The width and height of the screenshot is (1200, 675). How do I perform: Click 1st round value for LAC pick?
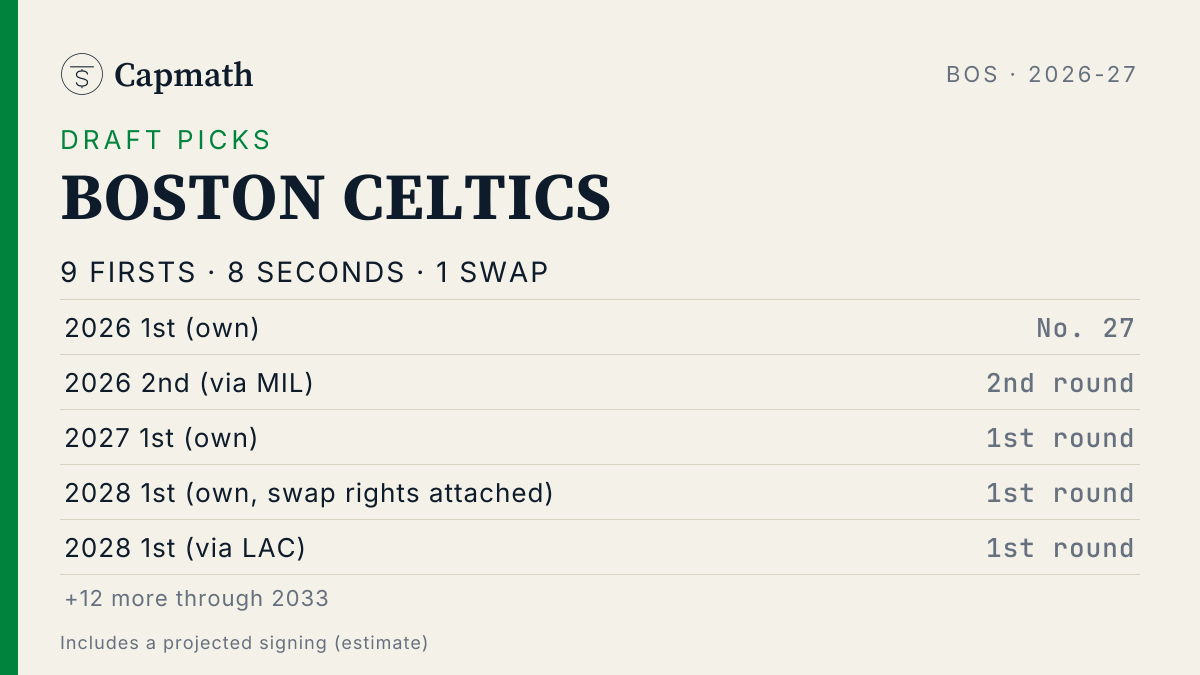pyautogui.click(x=1061, y=548)
